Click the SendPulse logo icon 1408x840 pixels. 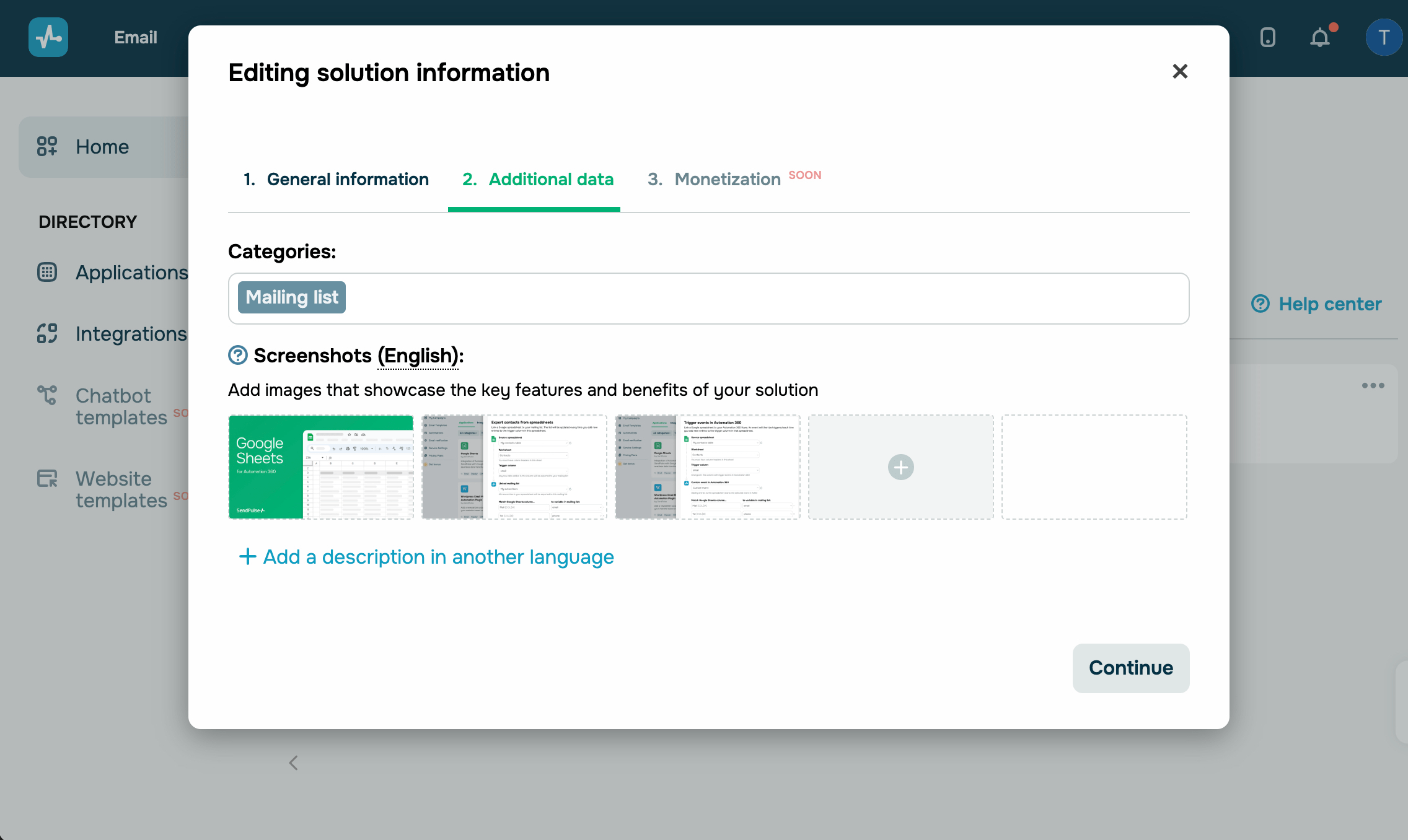[x=48, y=37]
